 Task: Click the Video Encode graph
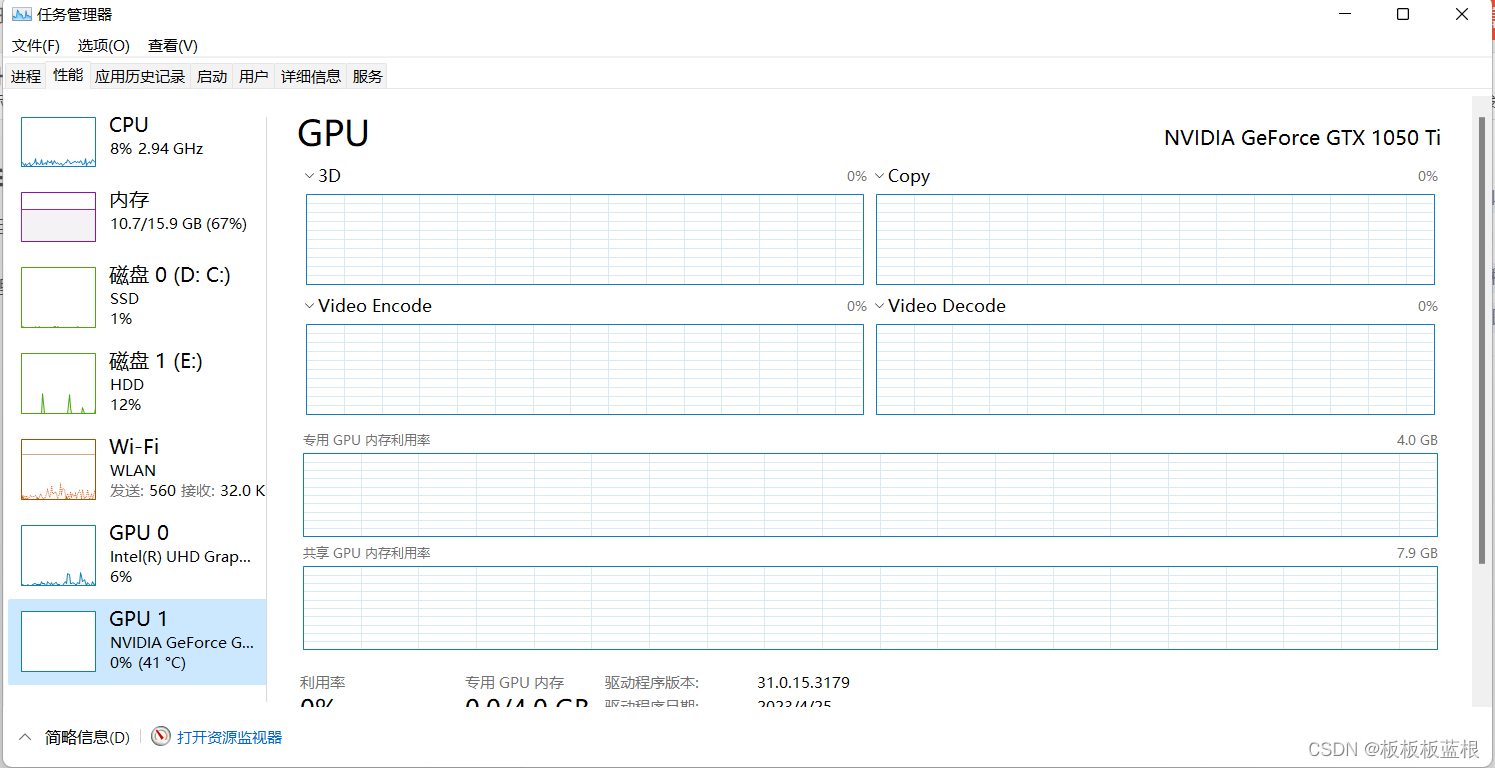[x=585, y=369]
